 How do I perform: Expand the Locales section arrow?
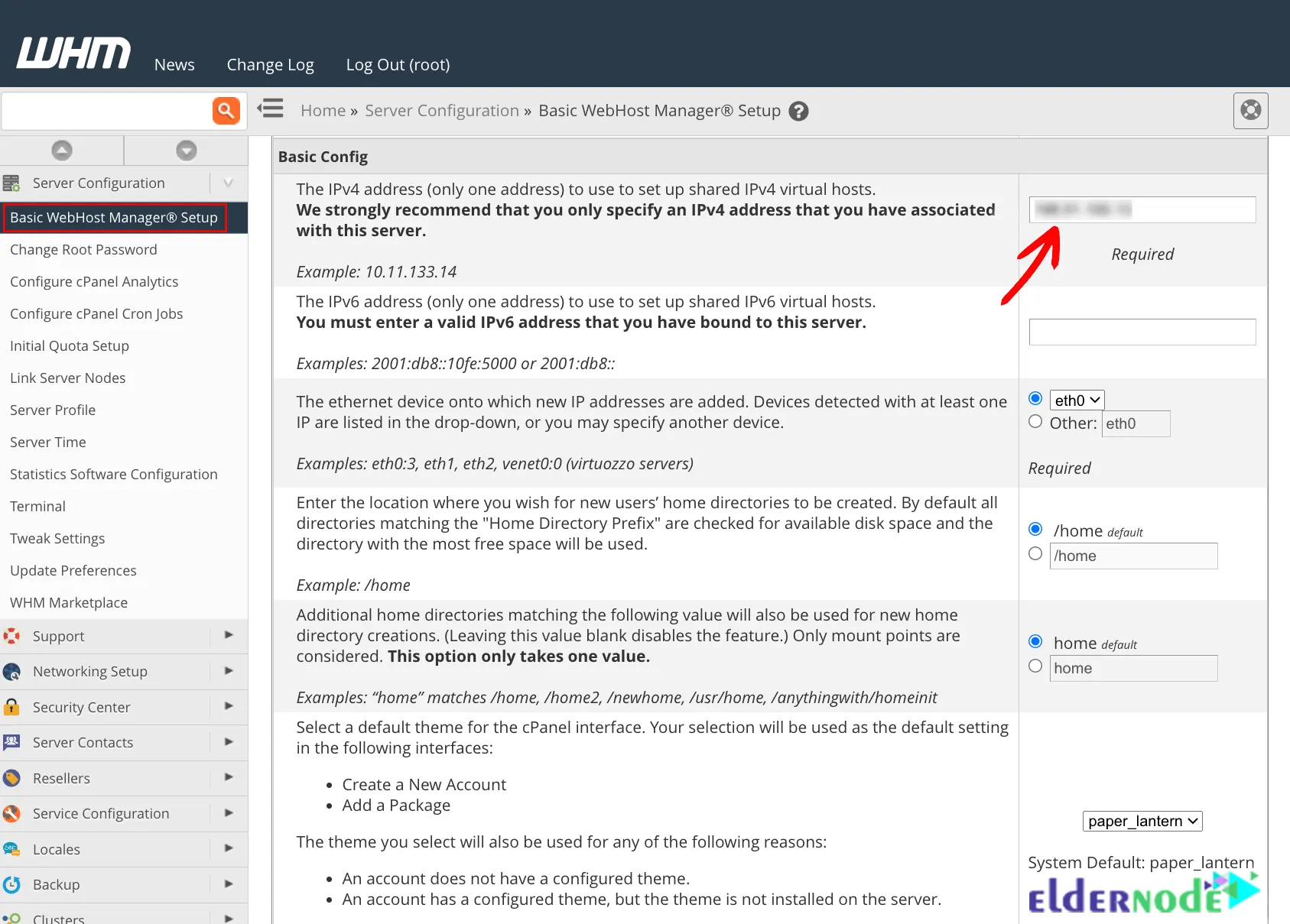point(229,848)
